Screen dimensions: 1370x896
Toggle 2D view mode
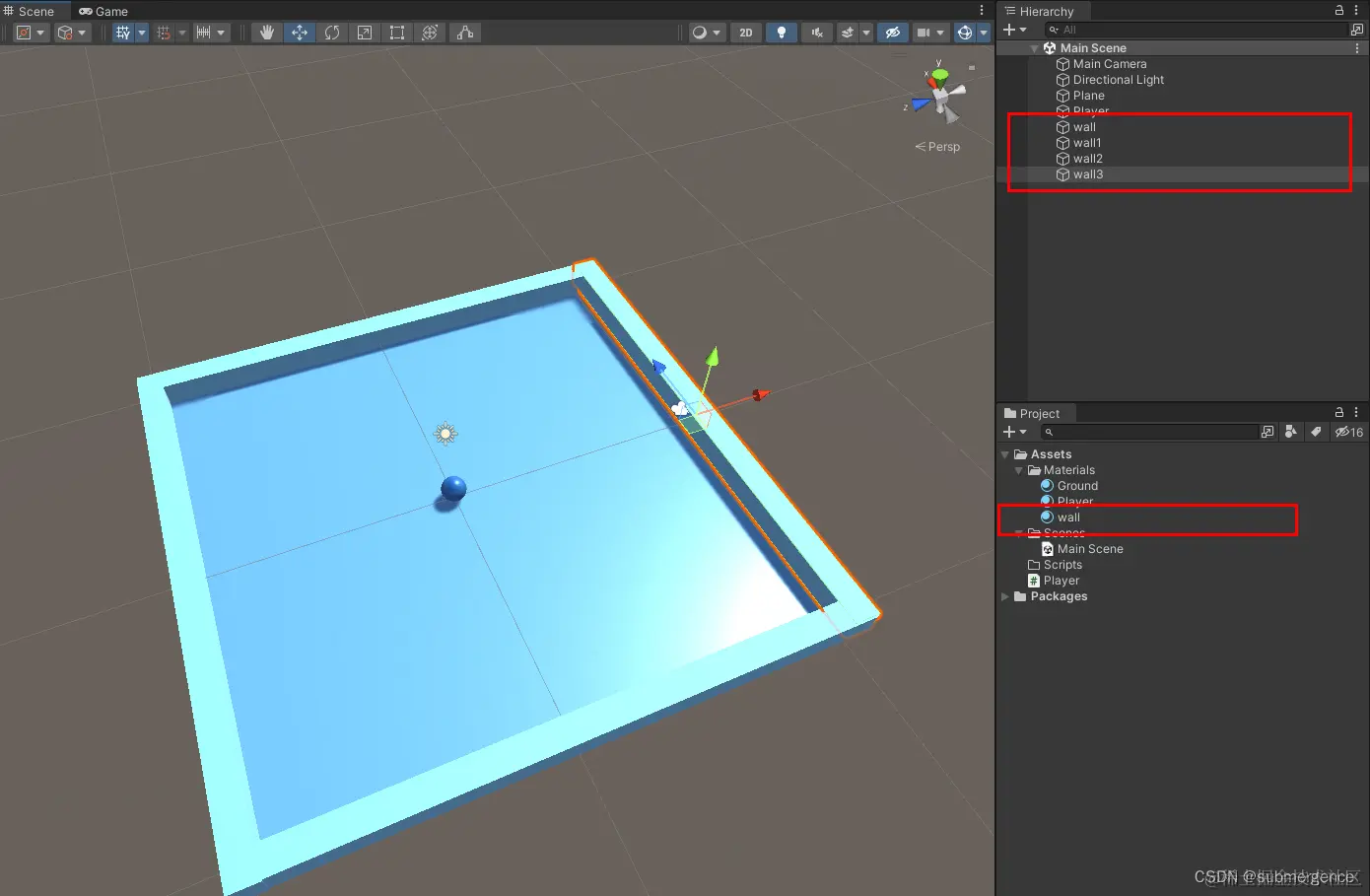pos(746,33)
